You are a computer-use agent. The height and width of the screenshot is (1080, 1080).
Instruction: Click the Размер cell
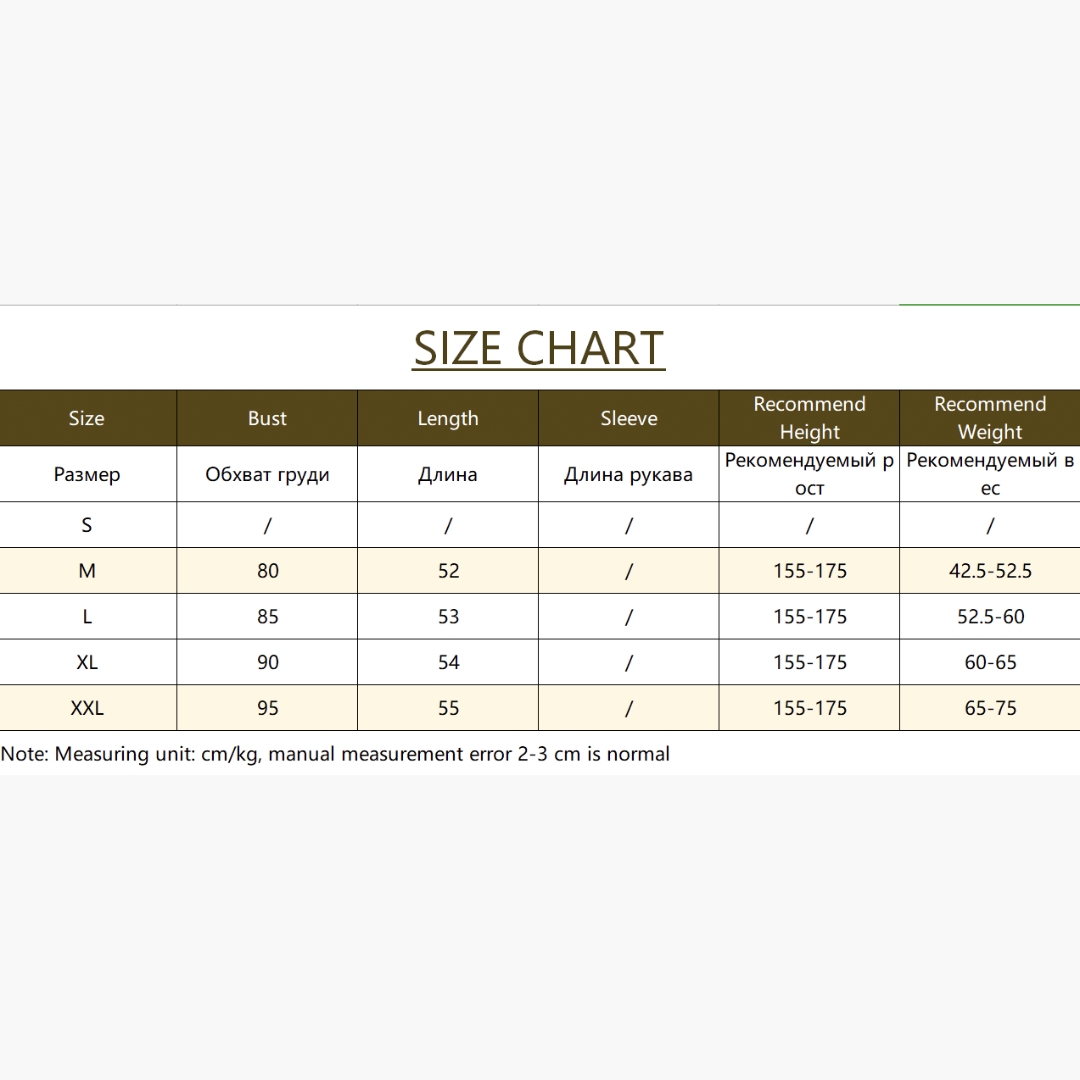coord(87,474)
